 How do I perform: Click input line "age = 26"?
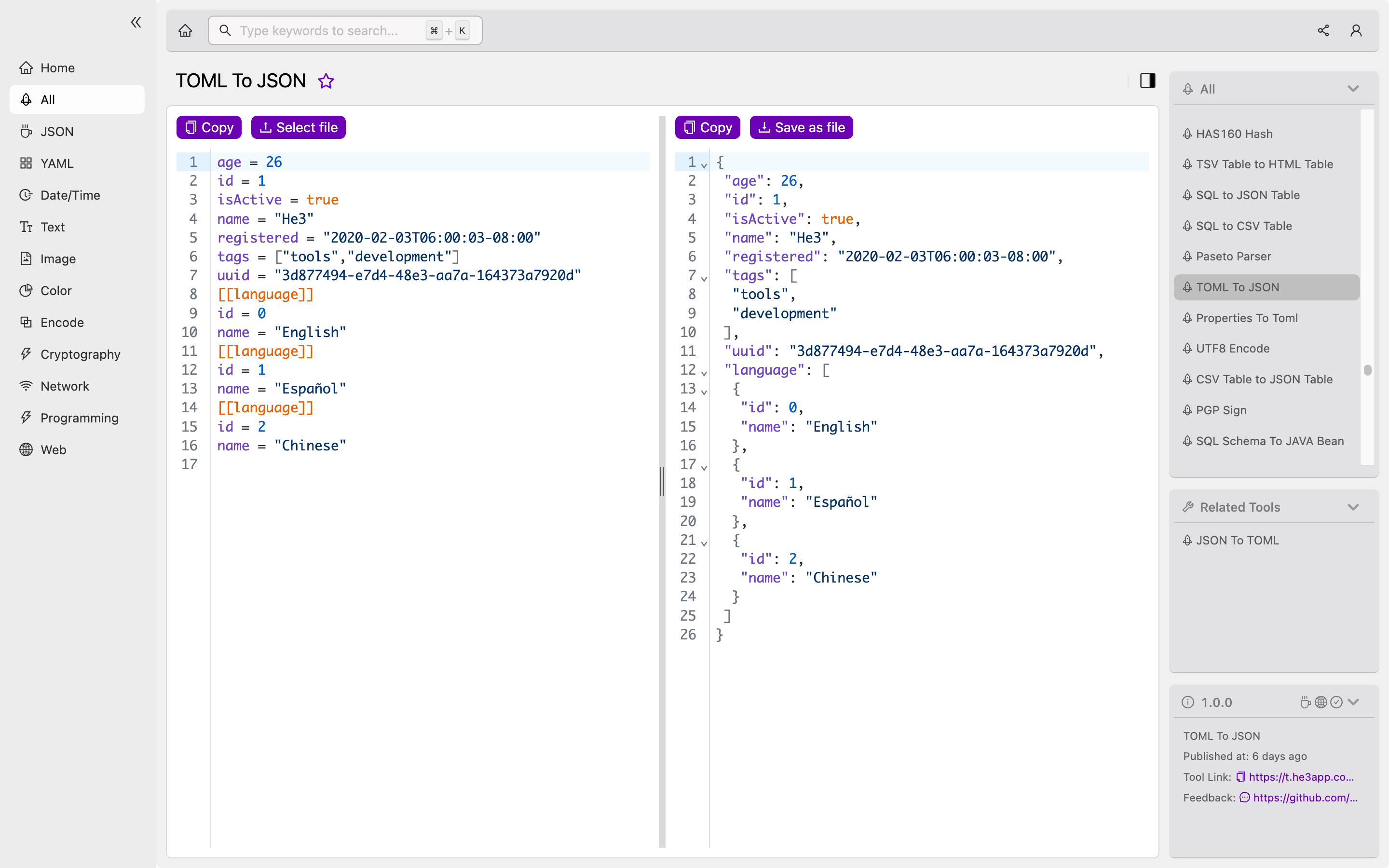249,162
